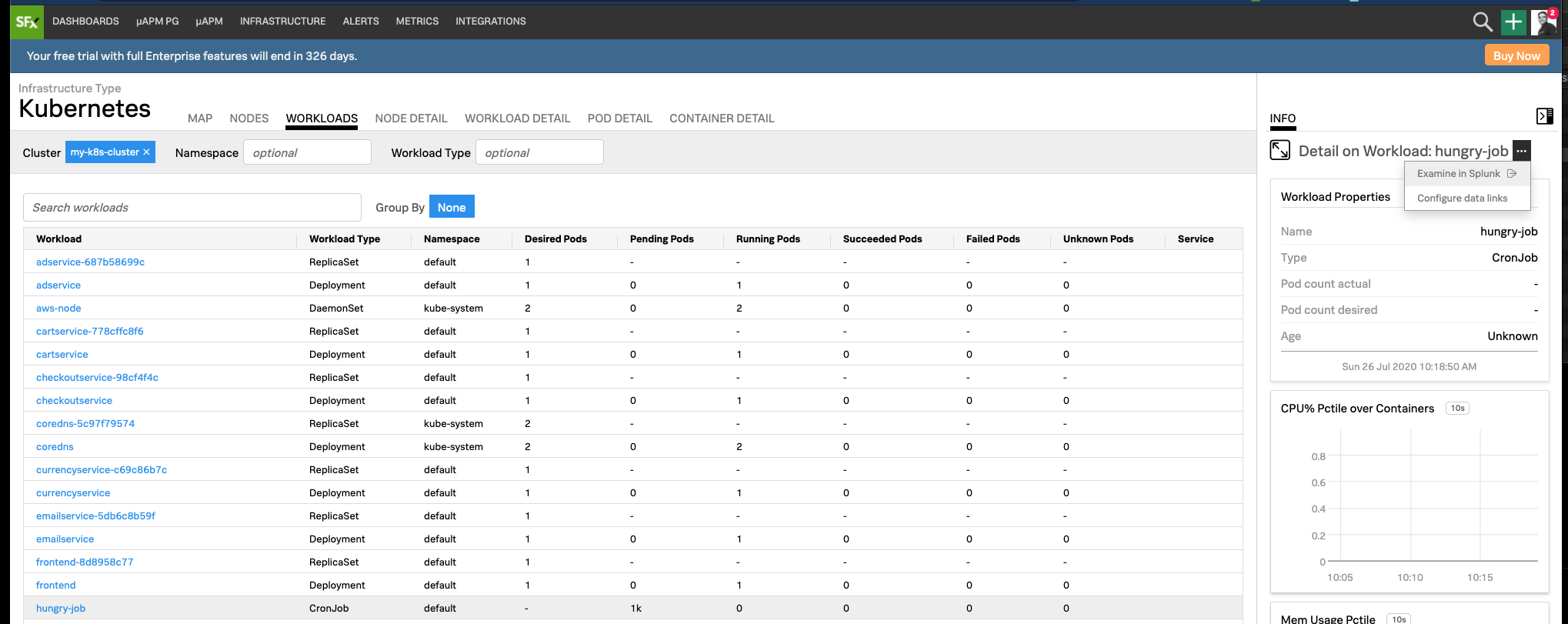Open frontend-8d8958c77 workload link
Viewport: 1568px width, 624px height.
85,562
